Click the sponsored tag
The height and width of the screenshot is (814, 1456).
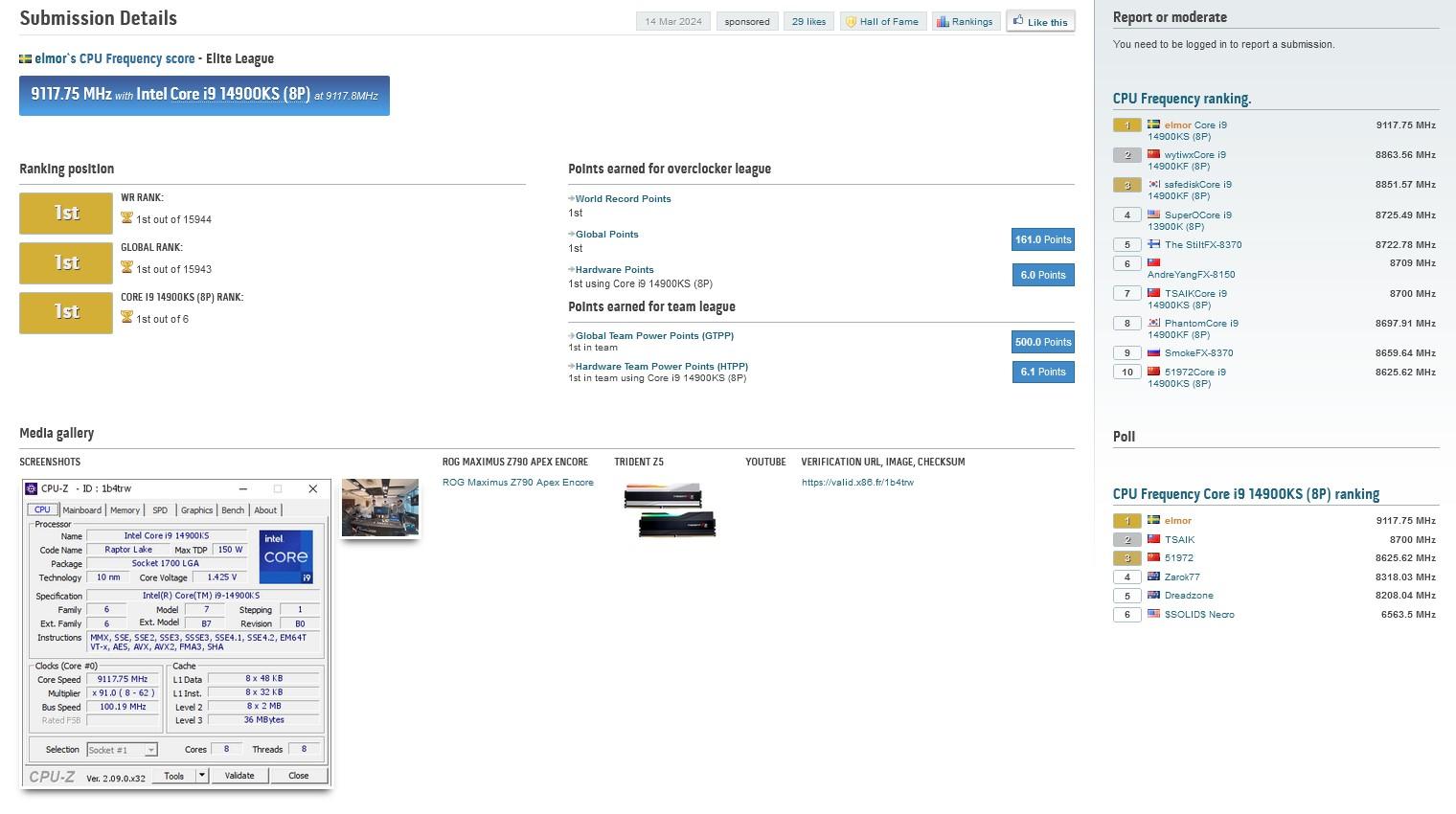click(x=747, y=21)
